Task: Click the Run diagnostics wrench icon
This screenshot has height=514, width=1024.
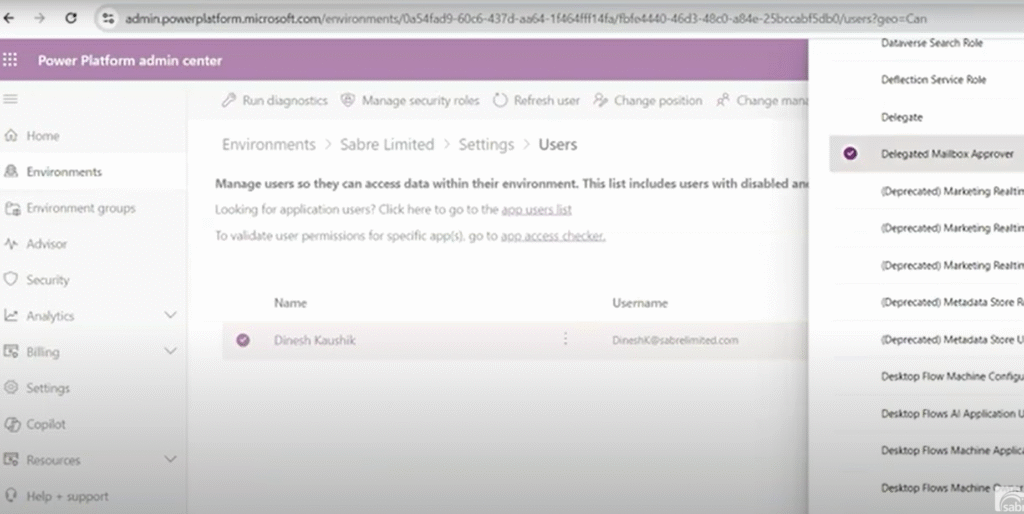Action: click(229, 100)
